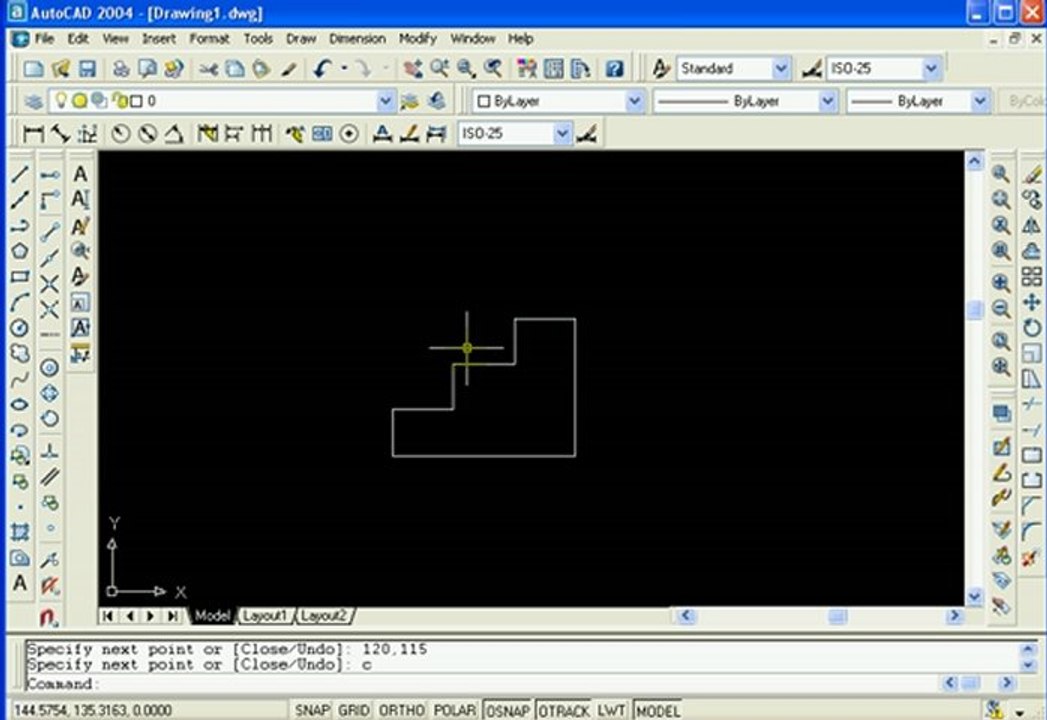Viewport: 1047px width, 720px height.
Task: Open the File menu
Action: [x=44, y=39]
